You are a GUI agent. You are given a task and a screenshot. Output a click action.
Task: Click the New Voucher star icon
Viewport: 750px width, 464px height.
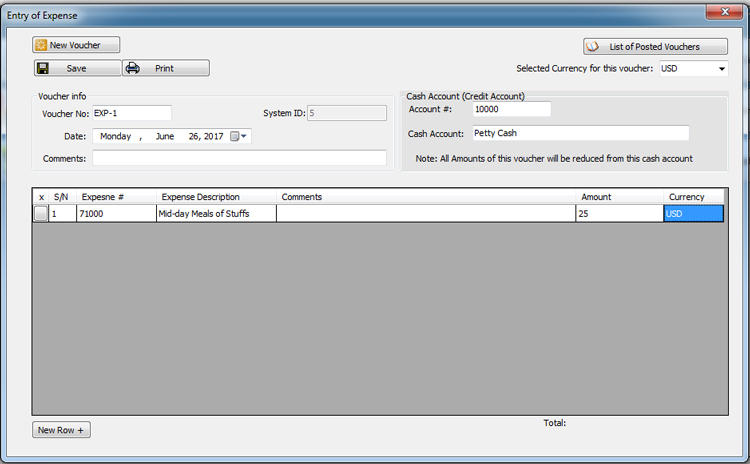tap(41, 45)
